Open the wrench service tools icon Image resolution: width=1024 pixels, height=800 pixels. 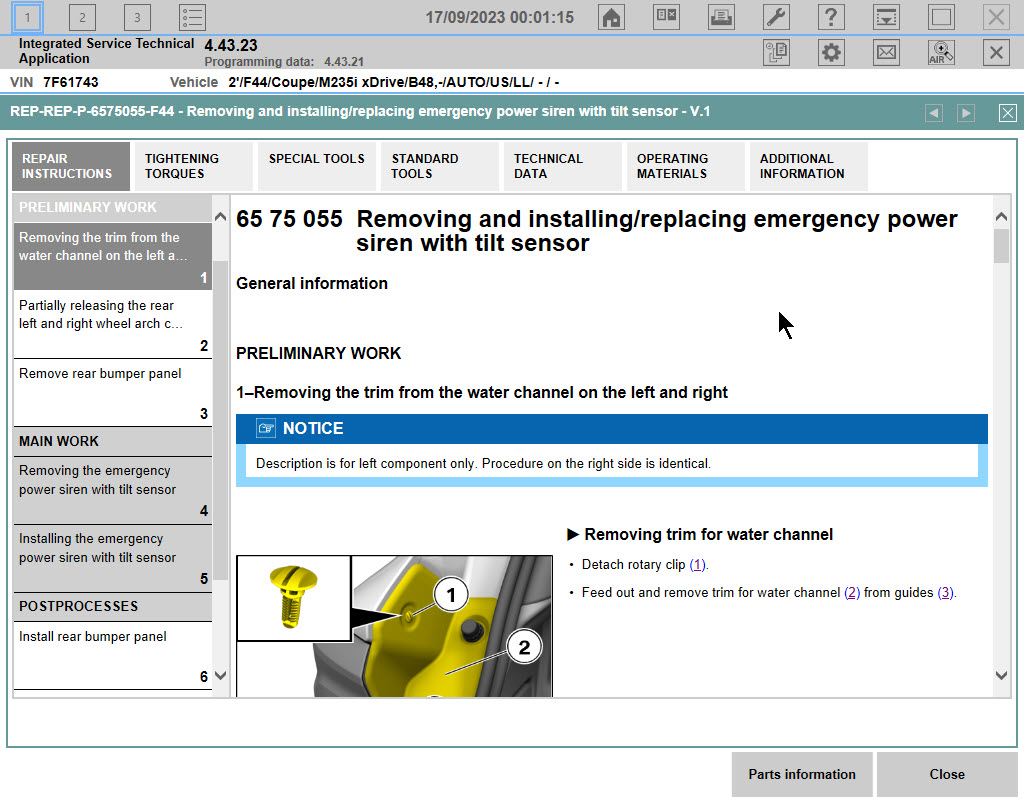[776, 17]
